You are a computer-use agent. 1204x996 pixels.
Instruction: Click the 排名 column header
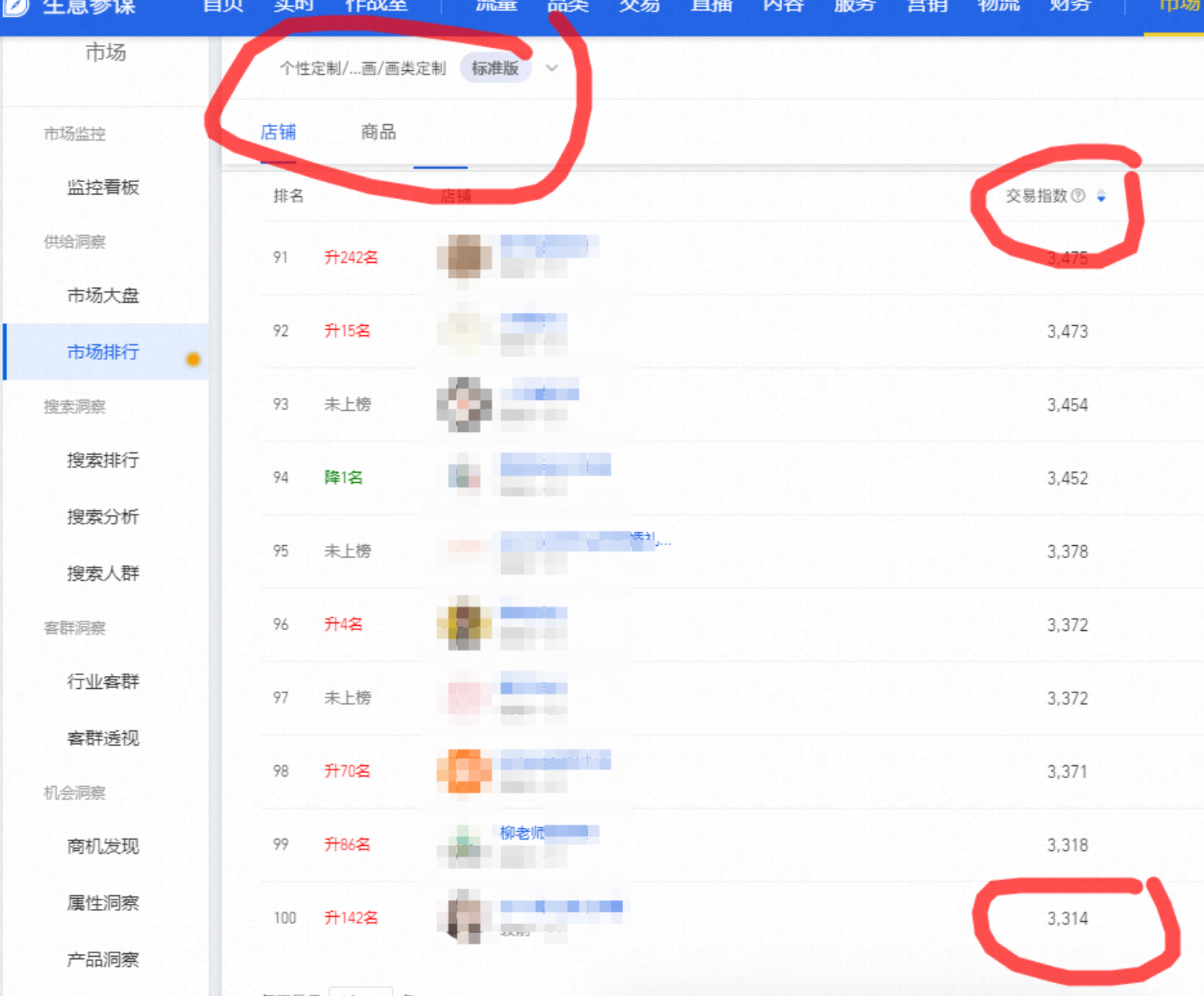pos(288,196)
